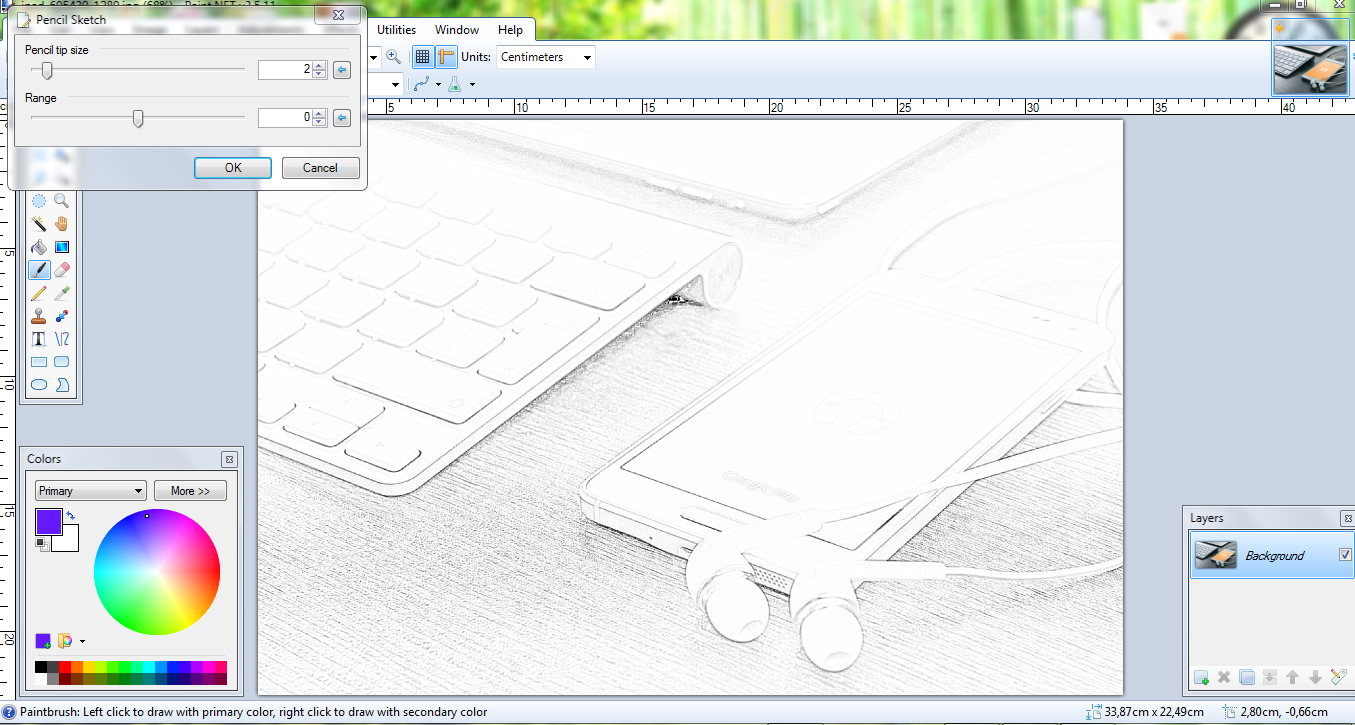The width and height of the screenshot is (1355, 725).
Task: Cancel the Pencil Sketch dialog
Action: tap(320, 168)
